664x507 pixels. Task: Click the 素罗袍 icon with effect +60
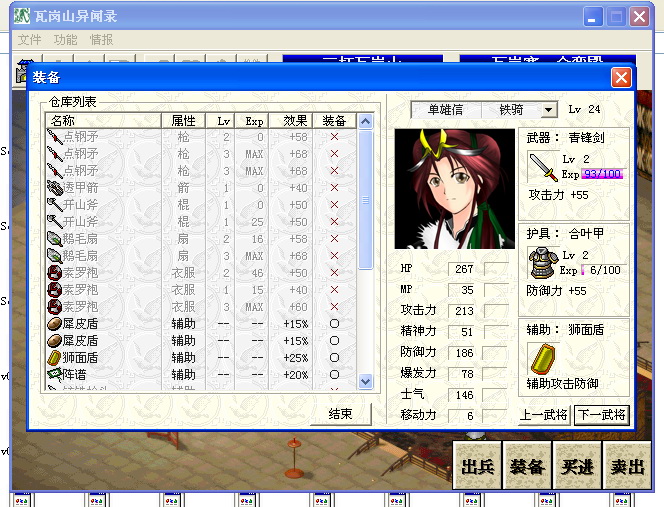pos(54,307)
